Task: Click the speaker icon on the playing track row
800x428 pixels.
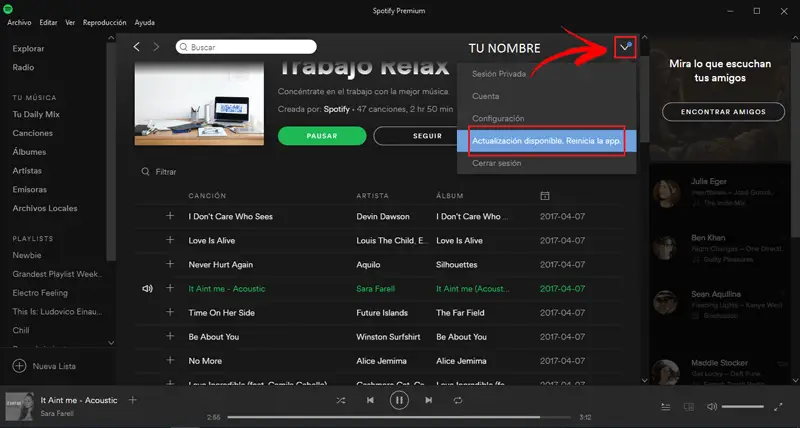Action: point(147,289)
